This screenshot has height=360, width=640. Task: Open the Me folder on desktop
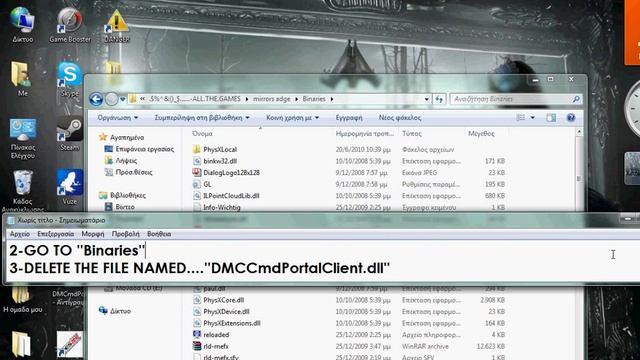pyautogui.click(x=21, y=78)
